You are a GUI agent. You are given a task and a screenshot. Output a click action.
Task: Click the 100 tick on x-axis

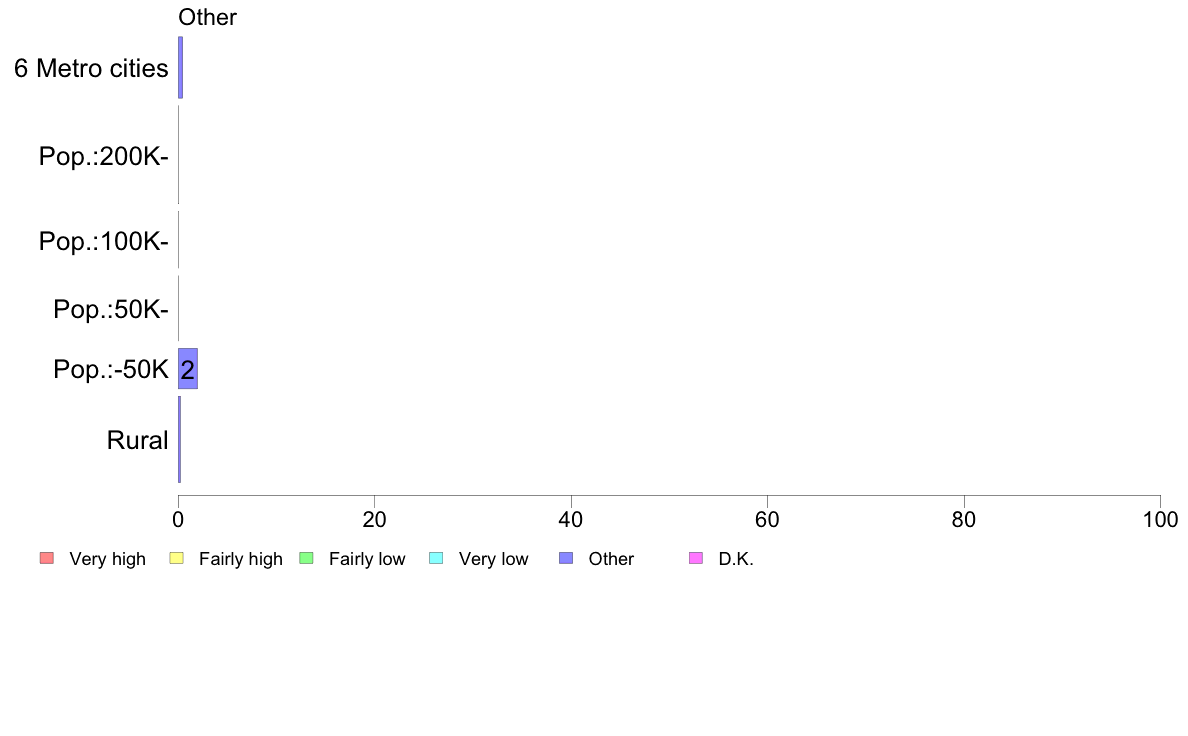click(x=1160, y=519)
